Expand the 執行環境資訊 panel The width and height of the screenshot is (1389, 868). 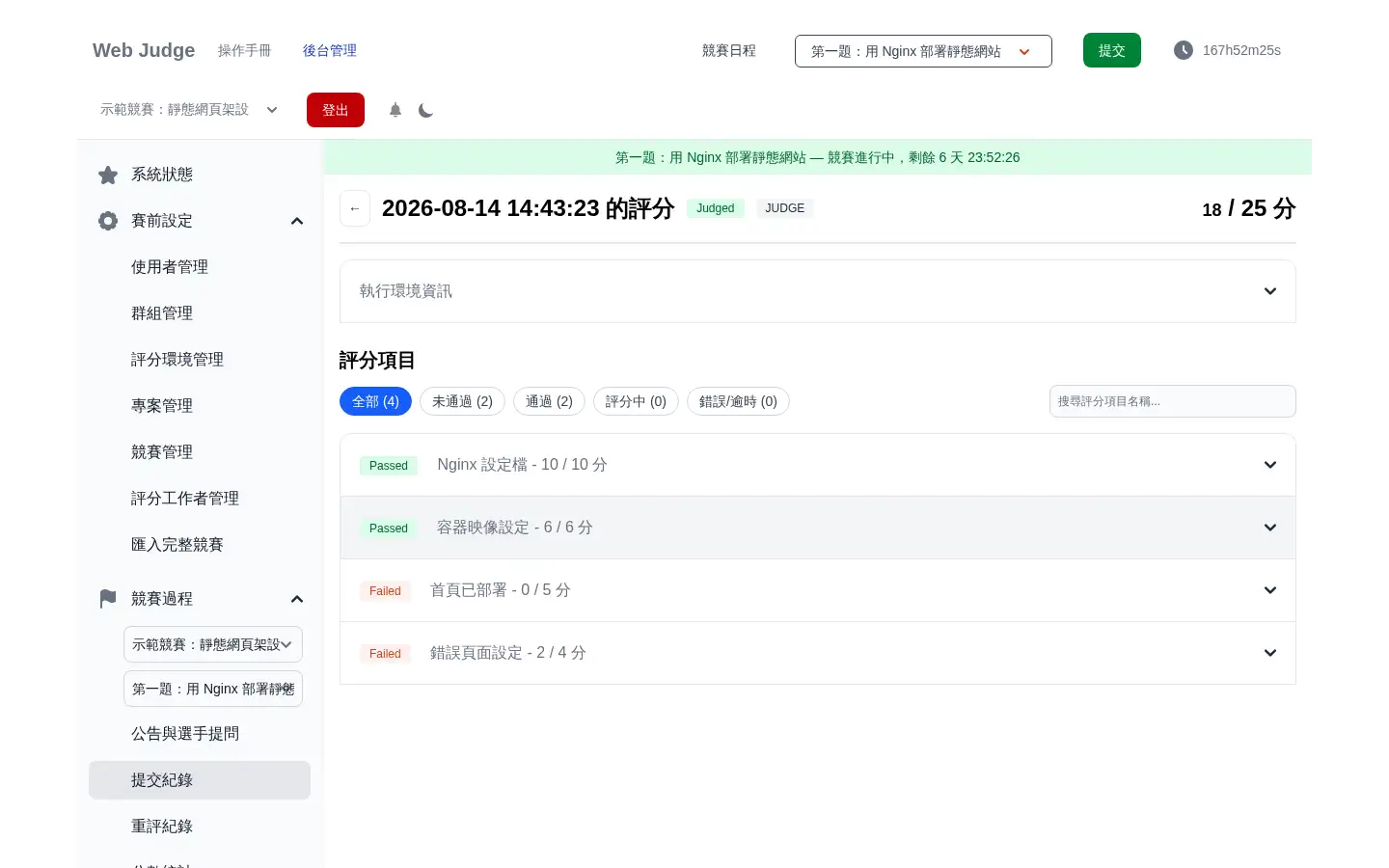817,291
